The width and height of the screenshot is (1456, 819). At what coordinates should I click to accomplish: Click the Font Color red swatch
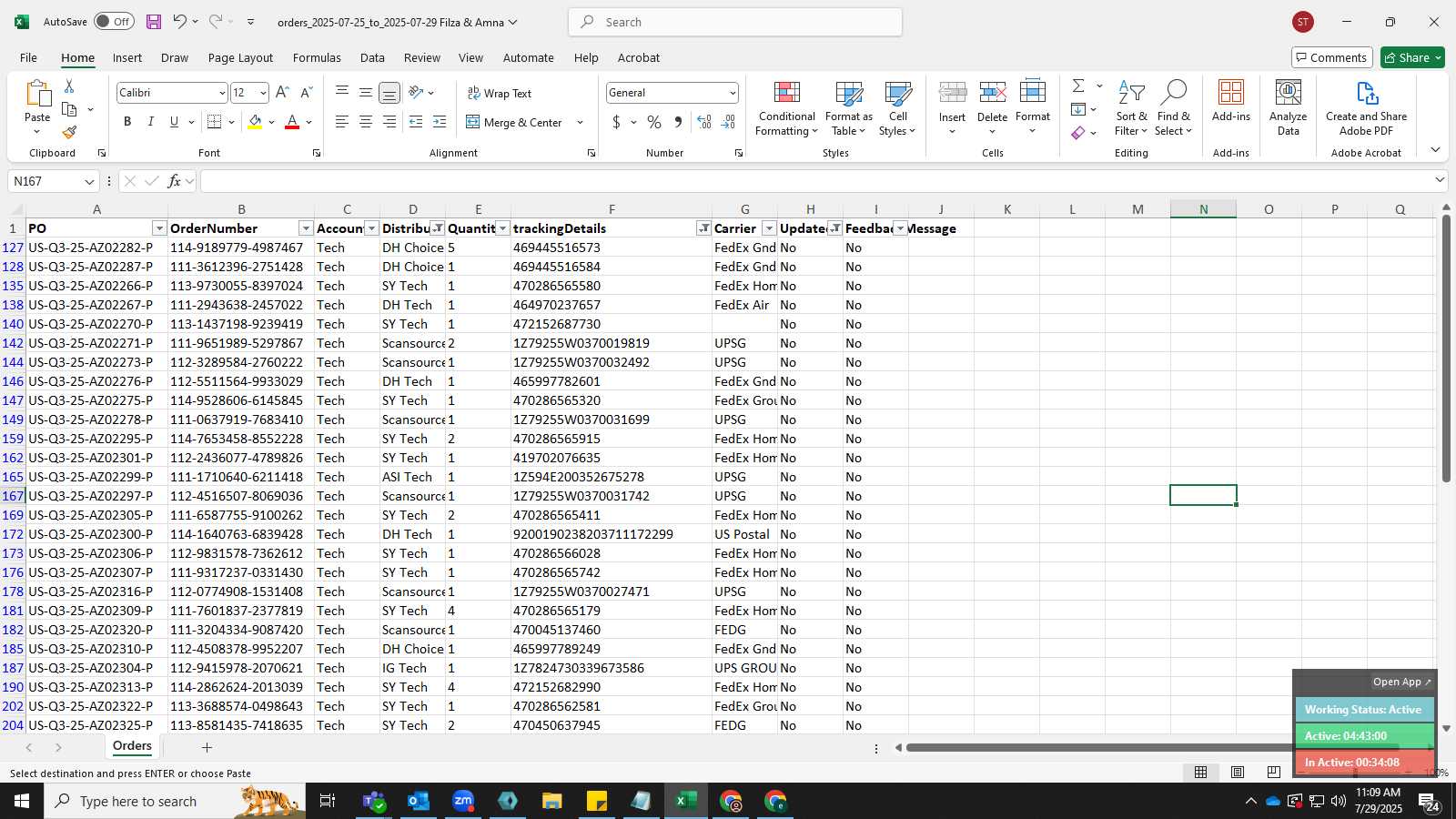[x=292, y=122]
